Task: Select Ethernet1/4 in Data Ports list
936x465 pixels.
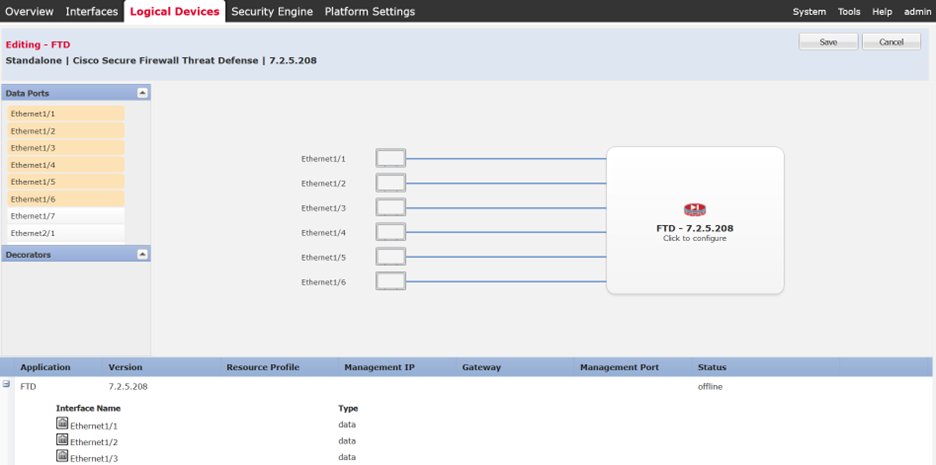Action: [66, 165]
